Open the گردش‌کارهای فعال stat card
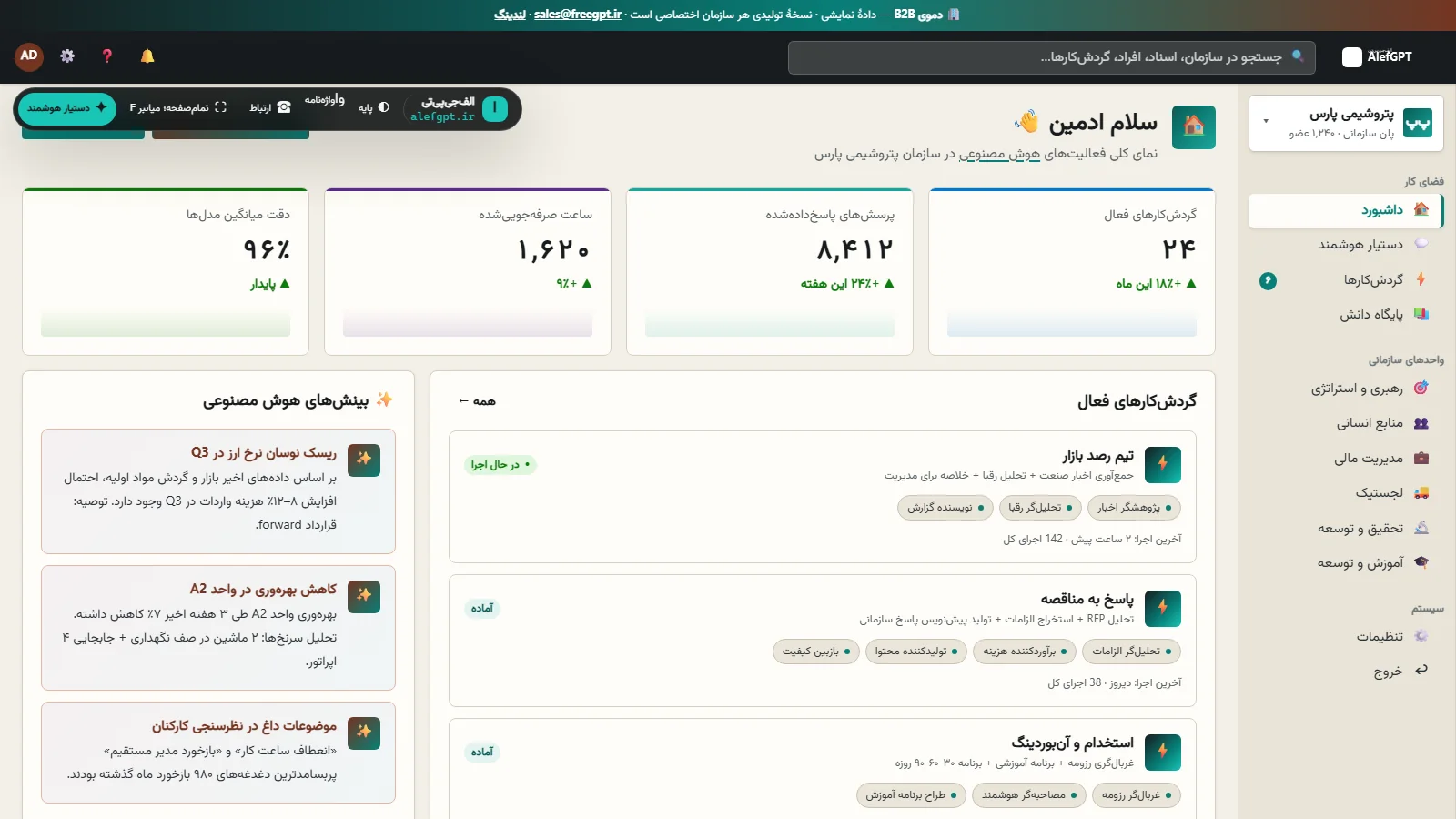The image size is (1456, 819). click(x=1072, y=272)
